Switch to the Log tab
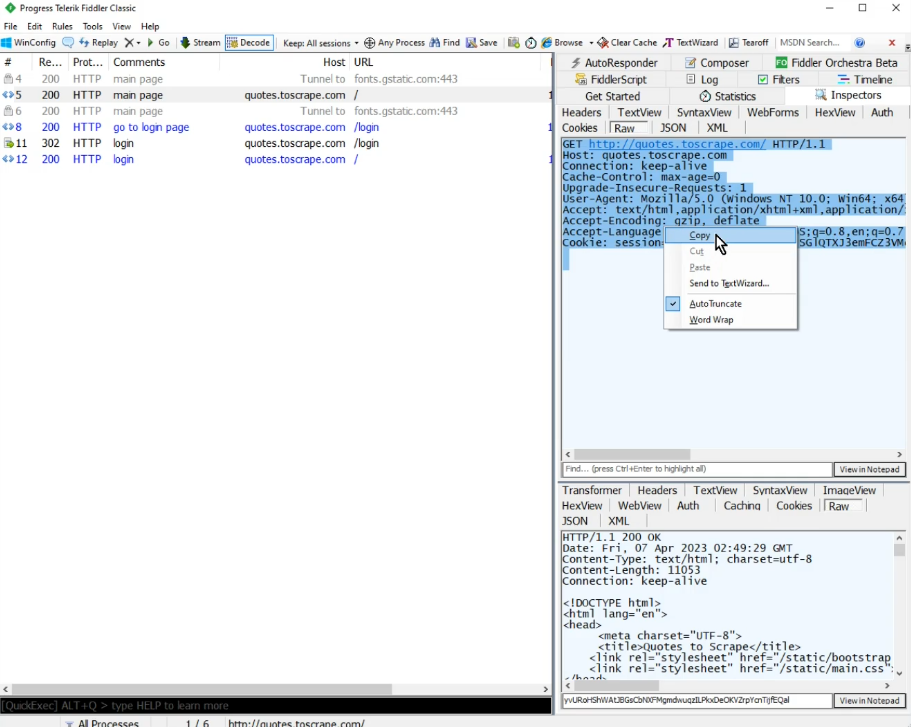 tap(701, 80)
